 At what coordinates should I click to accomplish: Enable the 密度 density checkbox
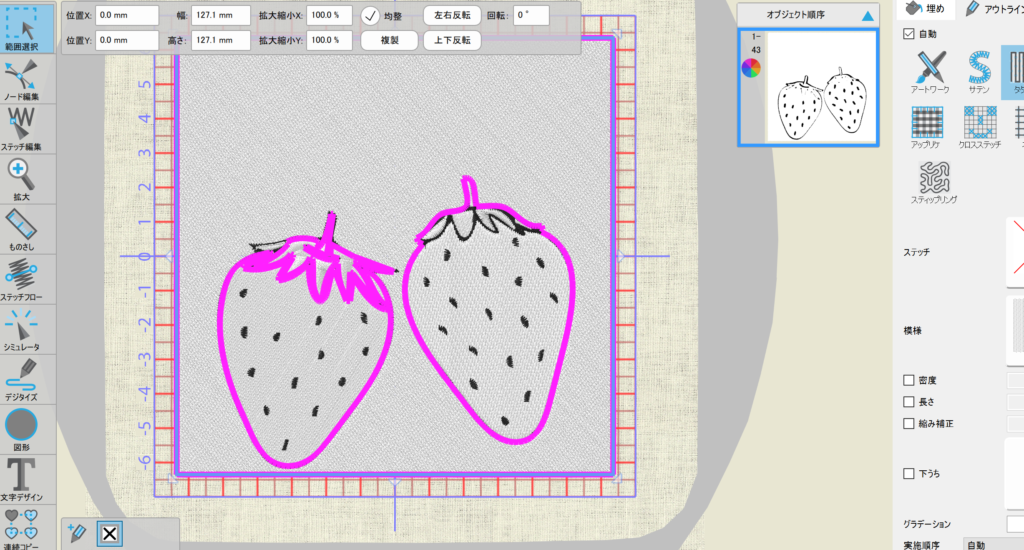click(x=908, y=380)
